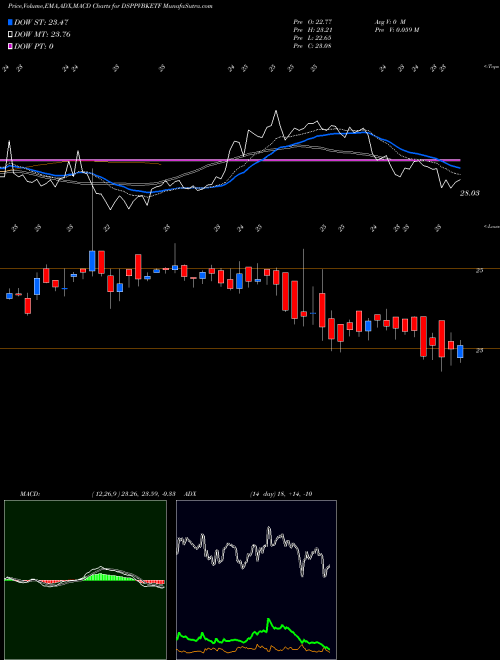Click the white DOW MT legend swatch

pos(10,34)
